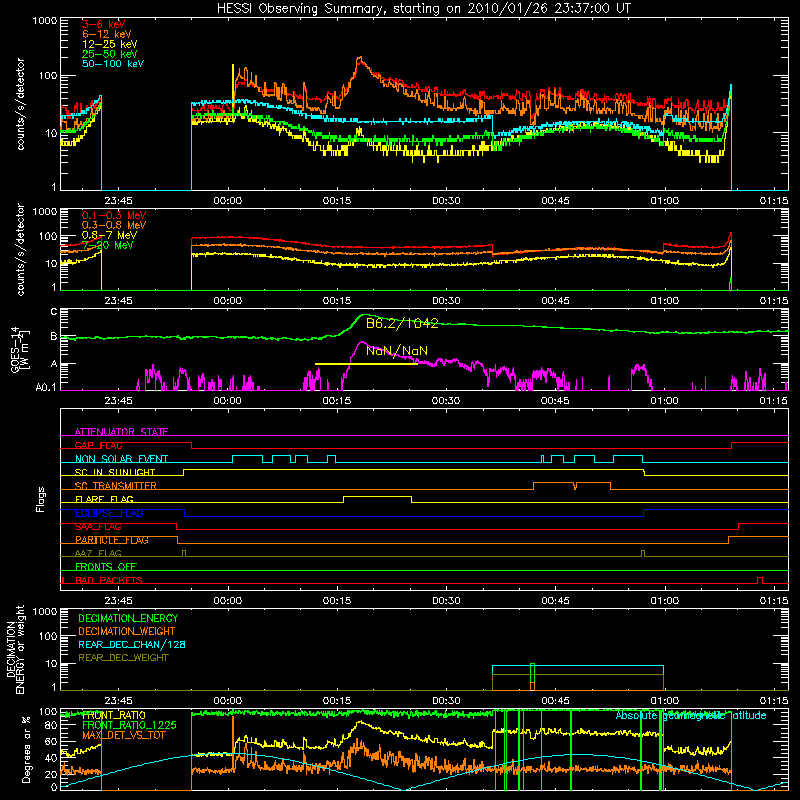
Task: Select the BAD_PACKETS flag label
Action: click(x=109, y=580)
